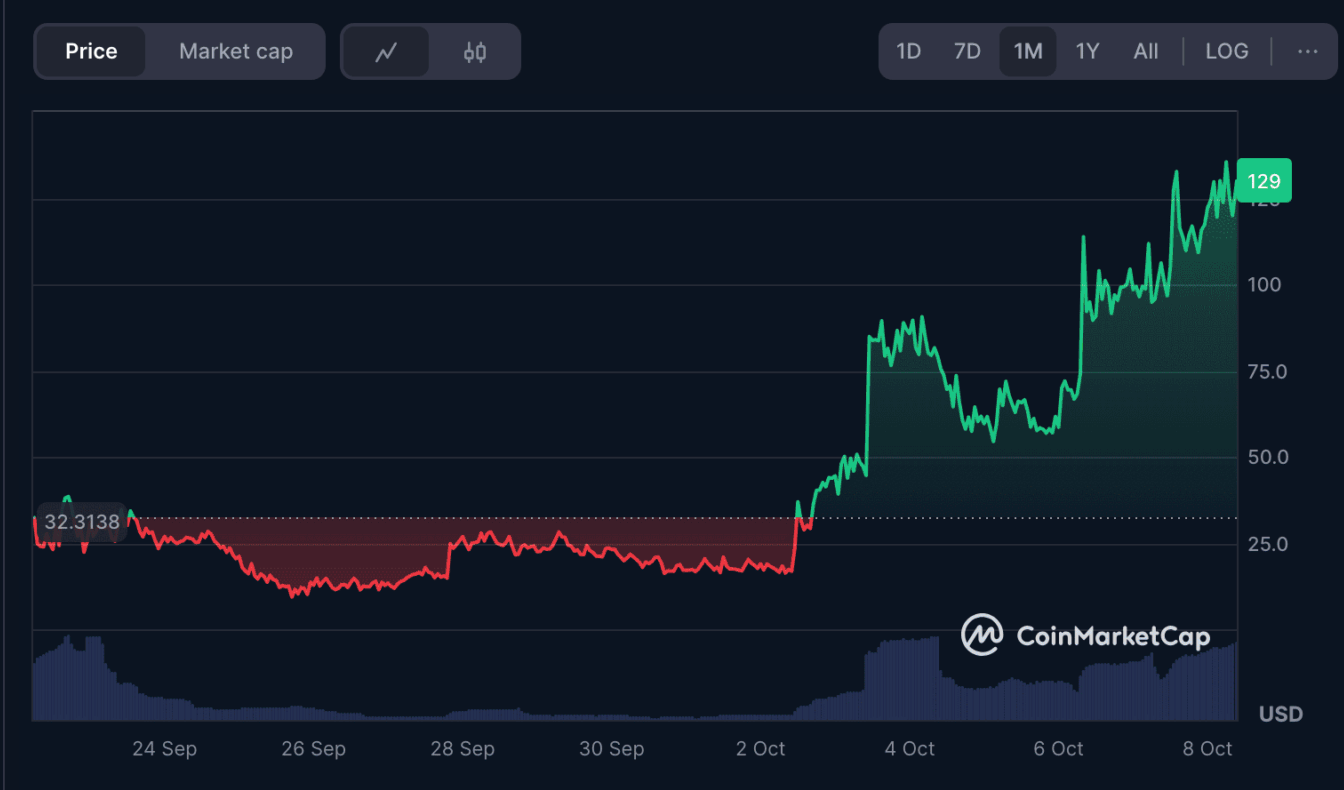The height and width of the screenshot is (790, 1344).
Task: Click the 8 Oct date marker
Action: [1207, 749]
